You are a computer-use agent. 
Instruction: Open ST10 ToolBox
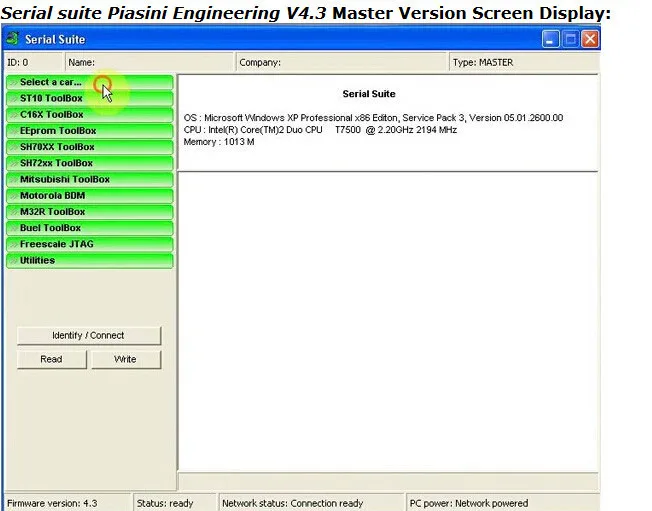click(89, 99)
